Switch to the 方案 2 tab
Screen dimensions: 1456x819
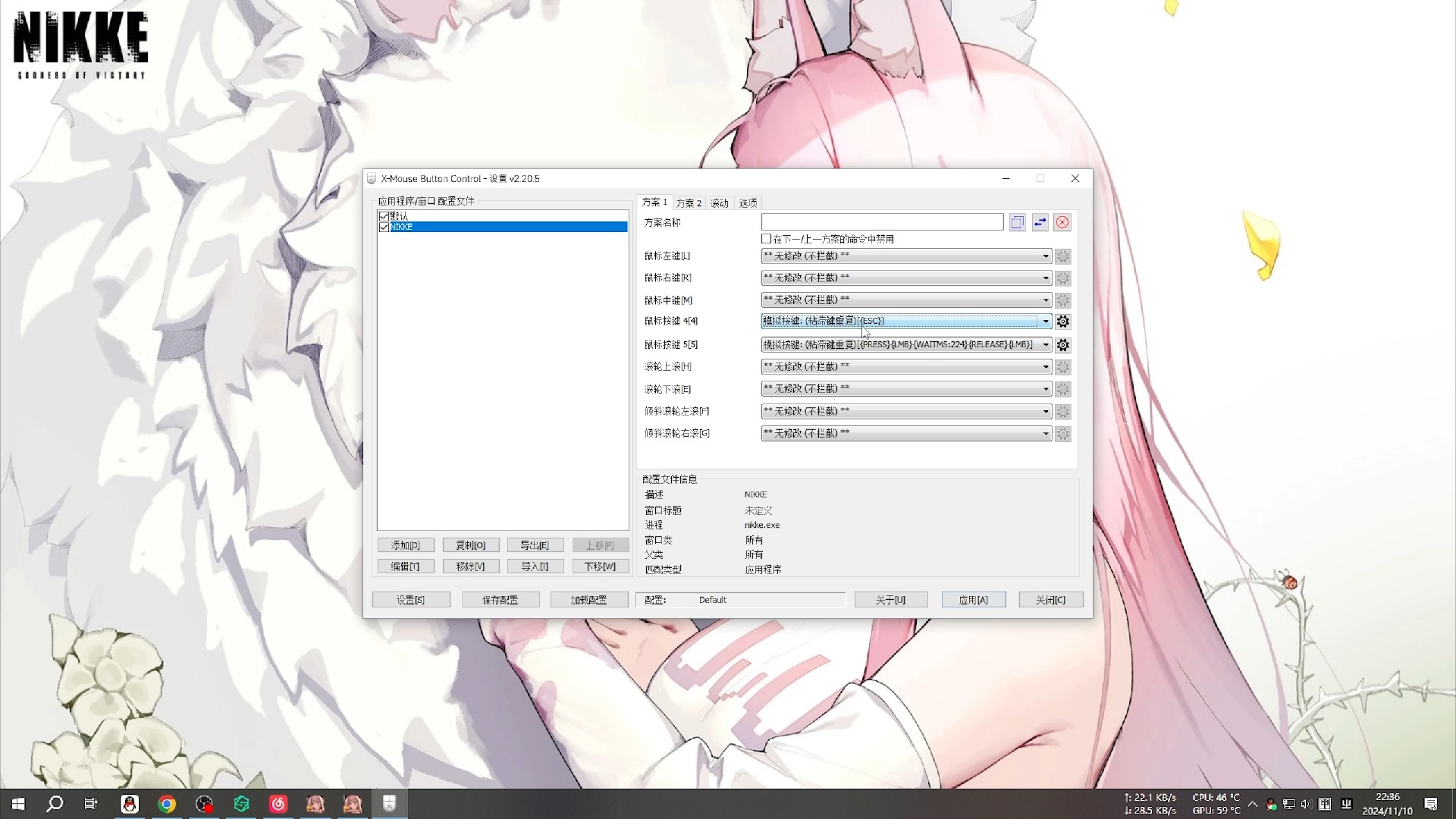[689, 203]
